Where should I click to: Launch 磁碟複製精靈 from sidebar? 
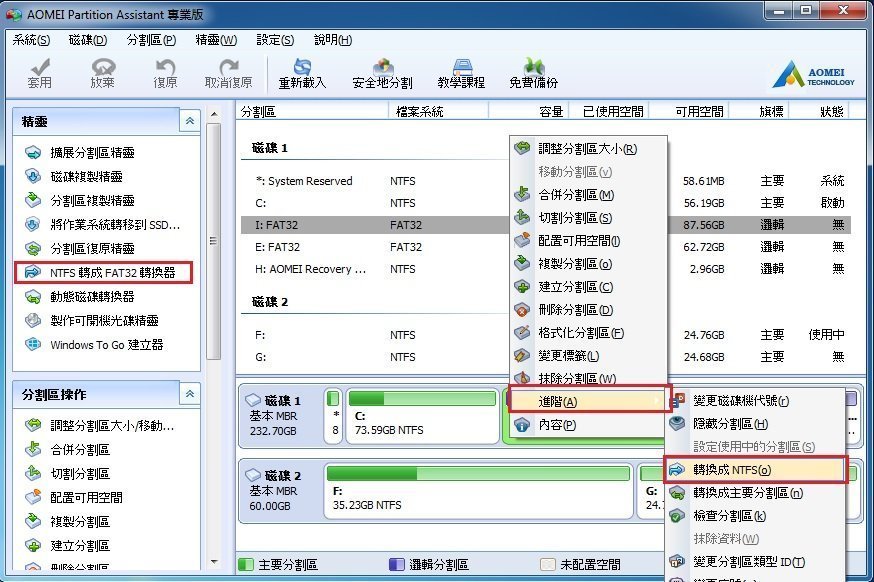[x=74, y=176]
